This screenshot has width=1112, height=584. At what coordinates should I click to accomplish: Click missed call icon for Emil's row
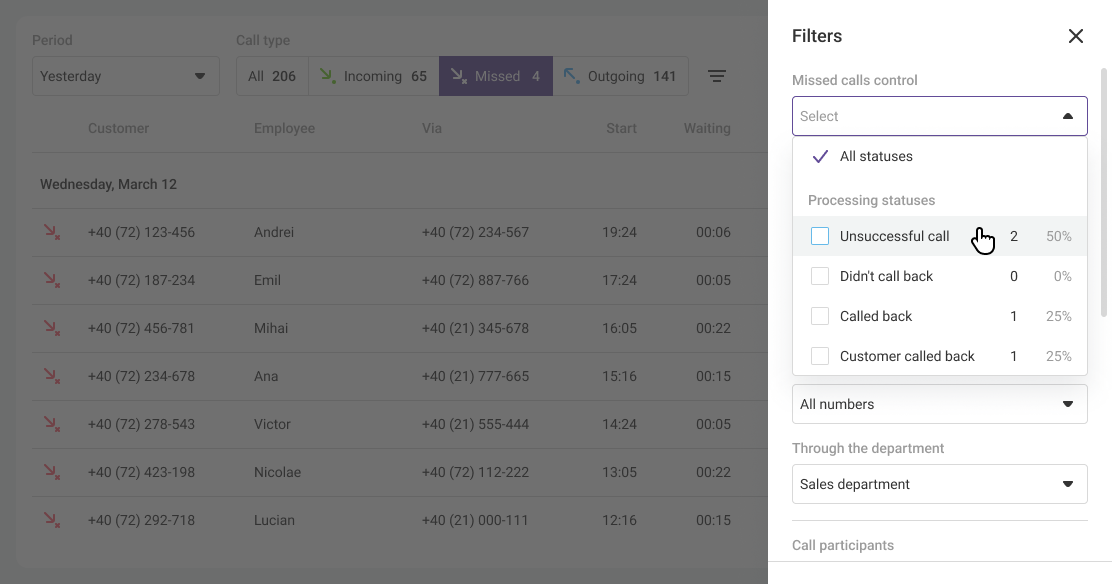pyautogui.click(x=51, y=280)
